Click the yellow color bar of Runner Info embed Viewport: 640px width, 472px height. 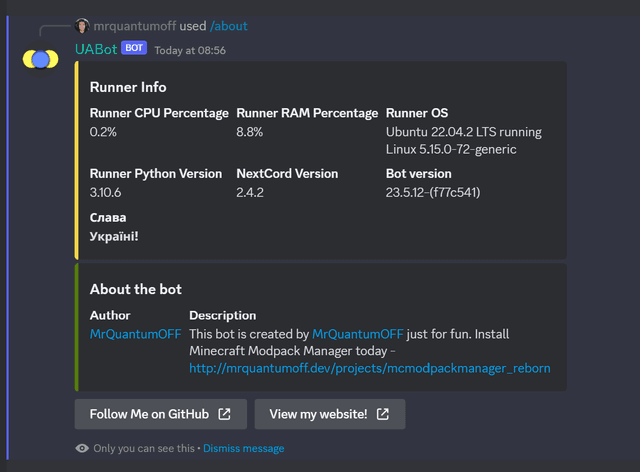click(x=77, y=160)
